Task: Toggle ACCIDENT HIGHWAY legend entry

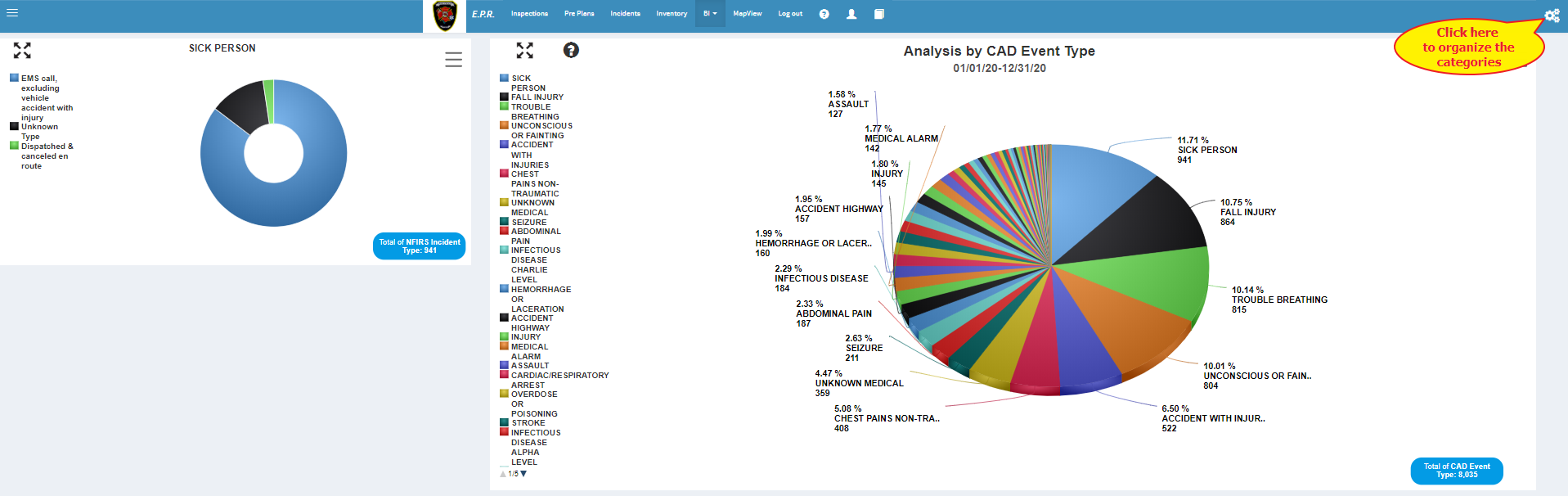Action: tap(527, 322)
